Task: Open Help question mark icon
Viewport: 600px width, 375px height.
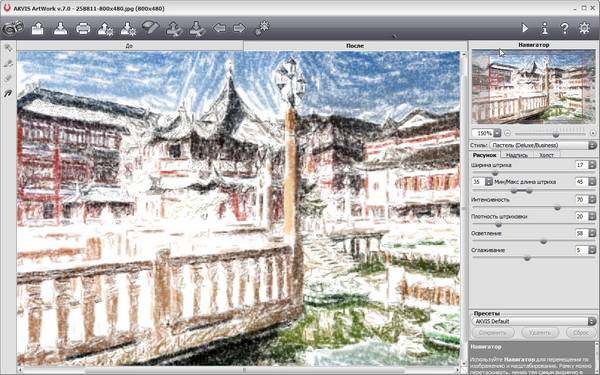Action: [564, 28]
